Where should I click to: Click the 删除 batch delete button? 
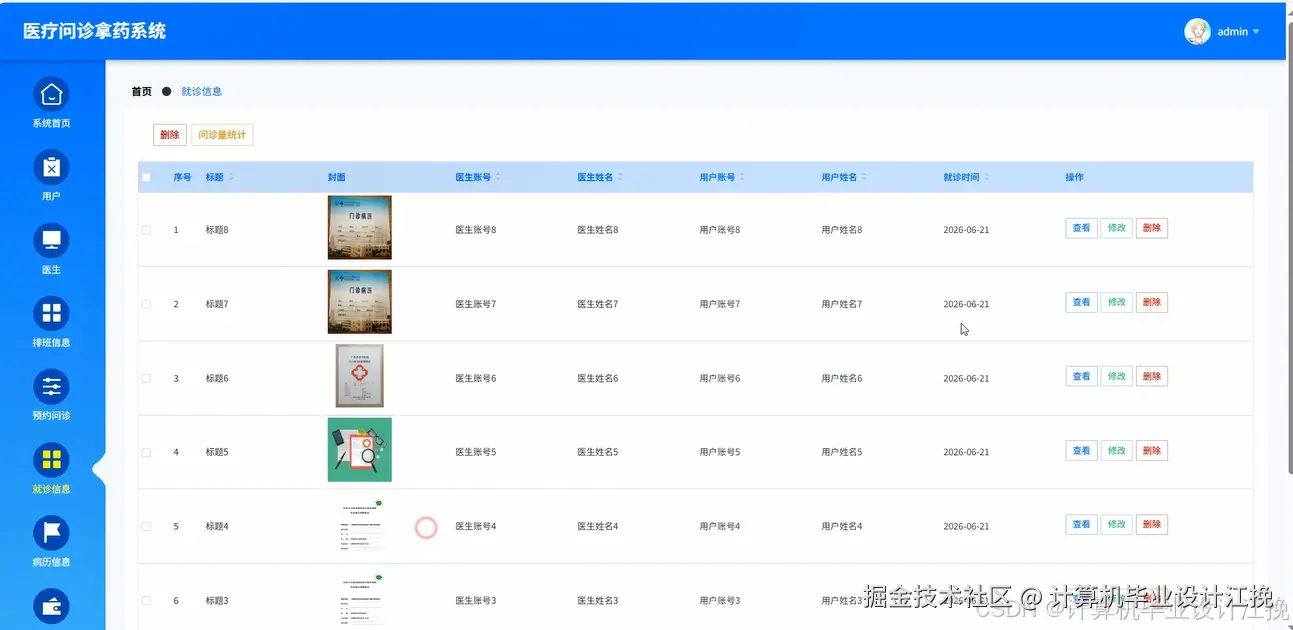(x=168, y=134)
